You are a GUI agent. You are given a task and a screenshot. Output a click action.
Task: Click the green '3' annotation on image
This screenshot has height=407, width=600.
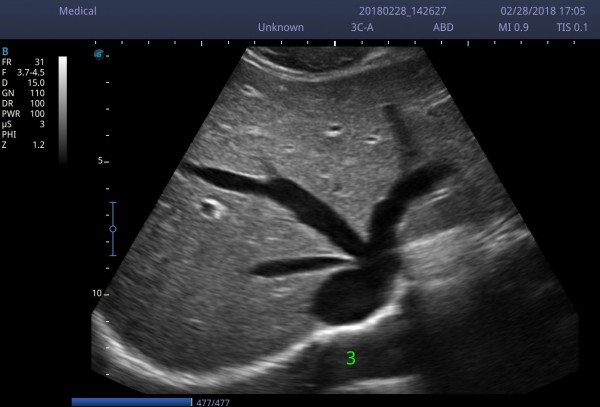click(x=351, y=358)
